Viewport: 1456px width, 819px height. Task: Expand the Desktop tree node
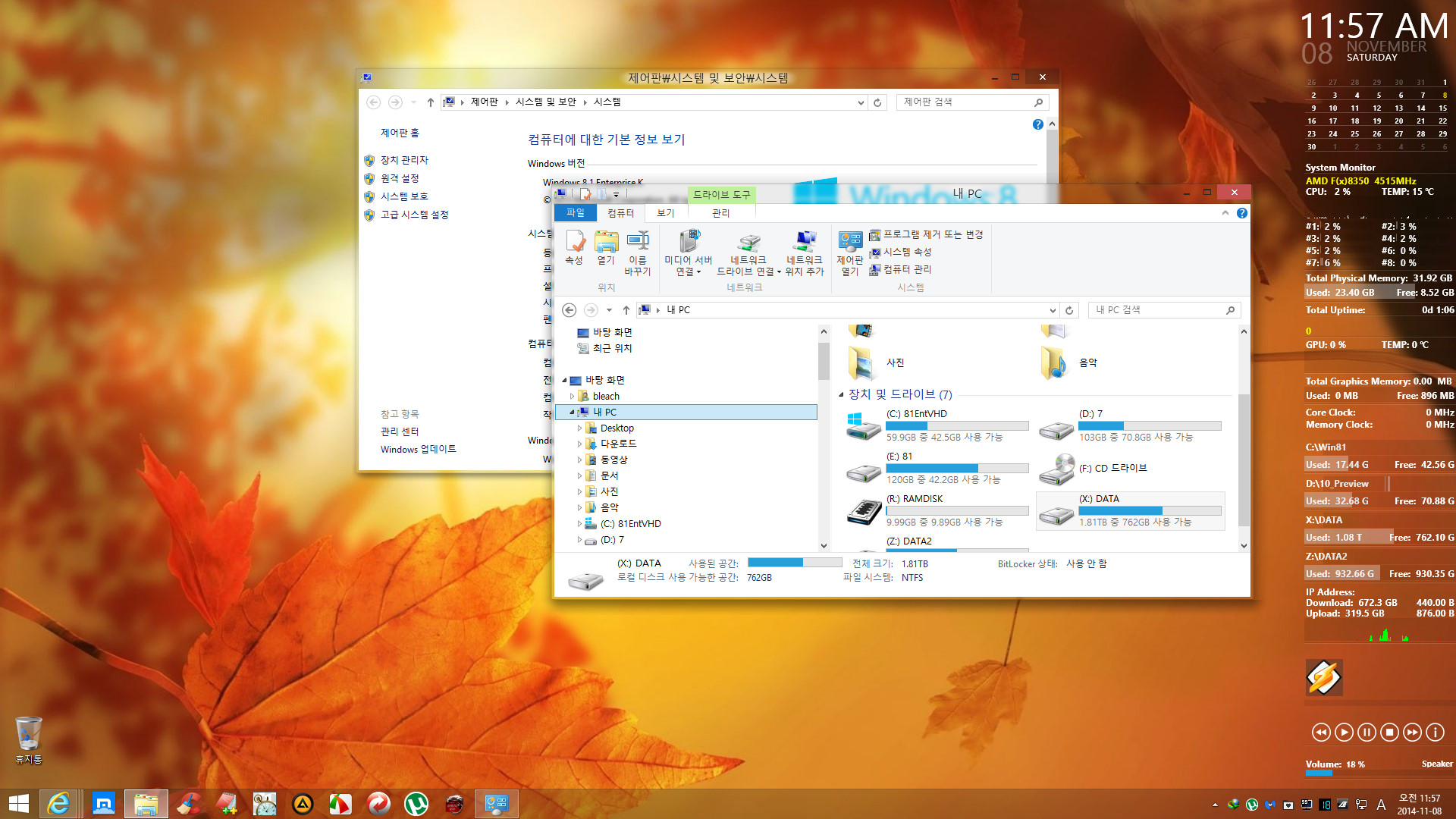(x=579, y=428)
